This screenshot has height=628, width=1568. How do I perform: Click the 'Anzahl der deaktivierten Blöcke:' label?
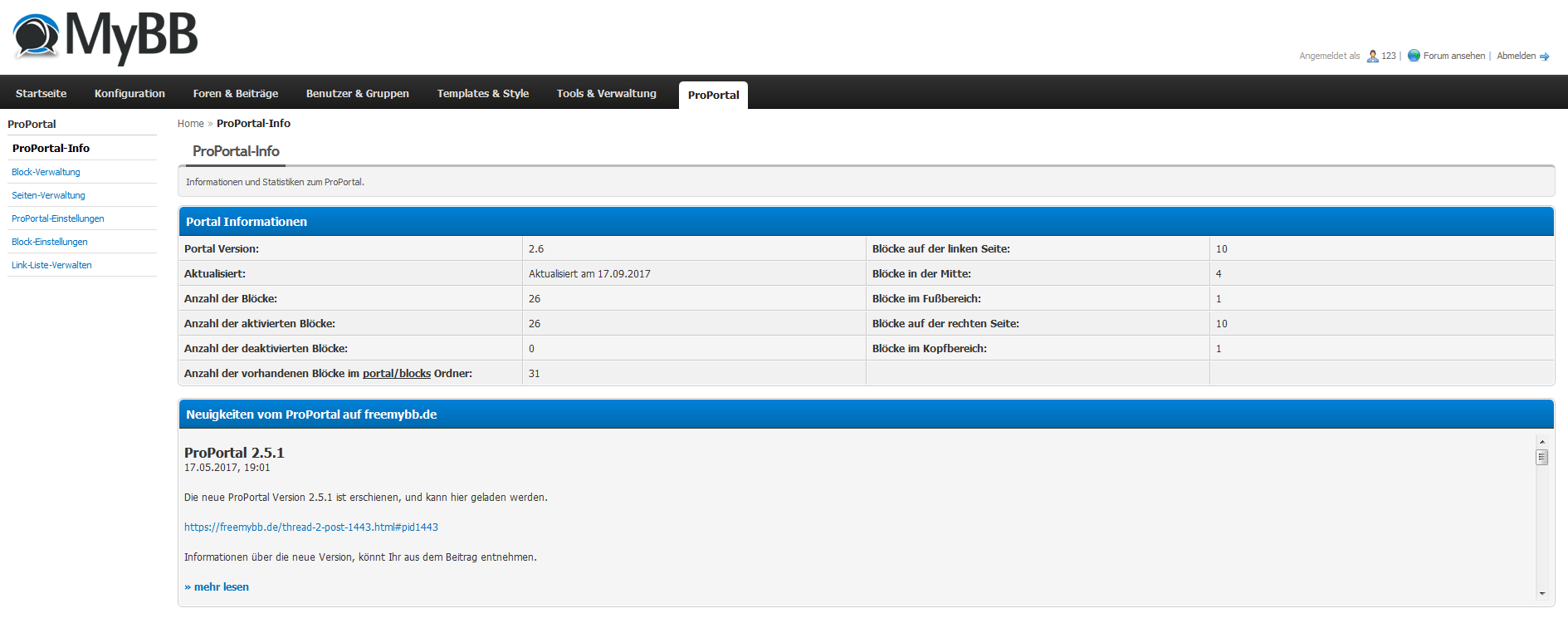click(x=266, y=348)
